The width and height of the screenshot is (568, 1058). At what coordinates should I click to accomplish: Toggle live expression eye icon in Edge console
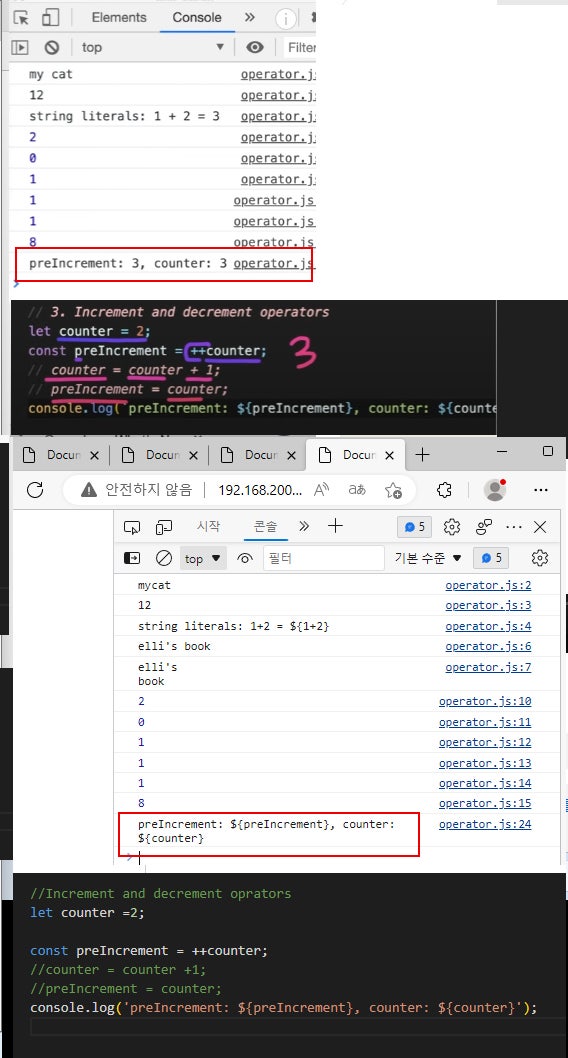245,558
